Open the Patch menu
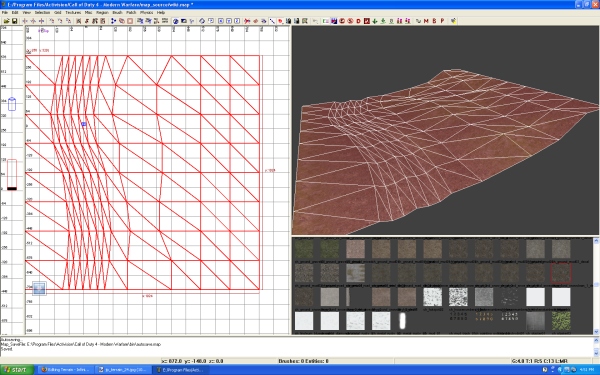 [131, 13]
